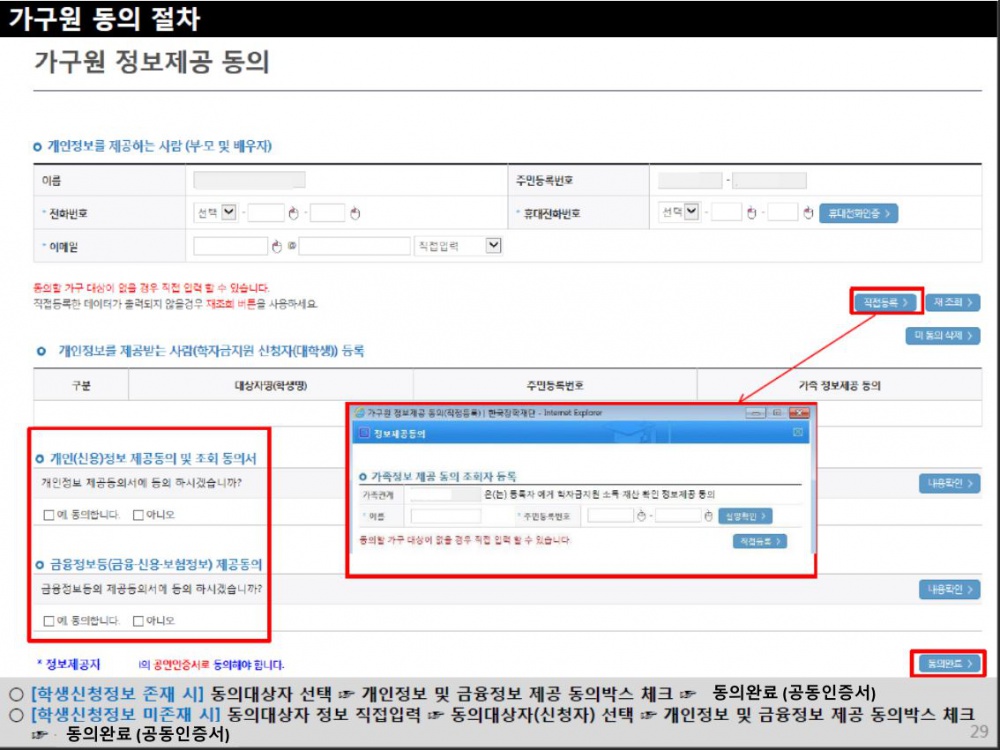Screen dimensions: 1000x750
Task: Click the mouse icon beside 주민등록번호 in popup
Action: 641,516
